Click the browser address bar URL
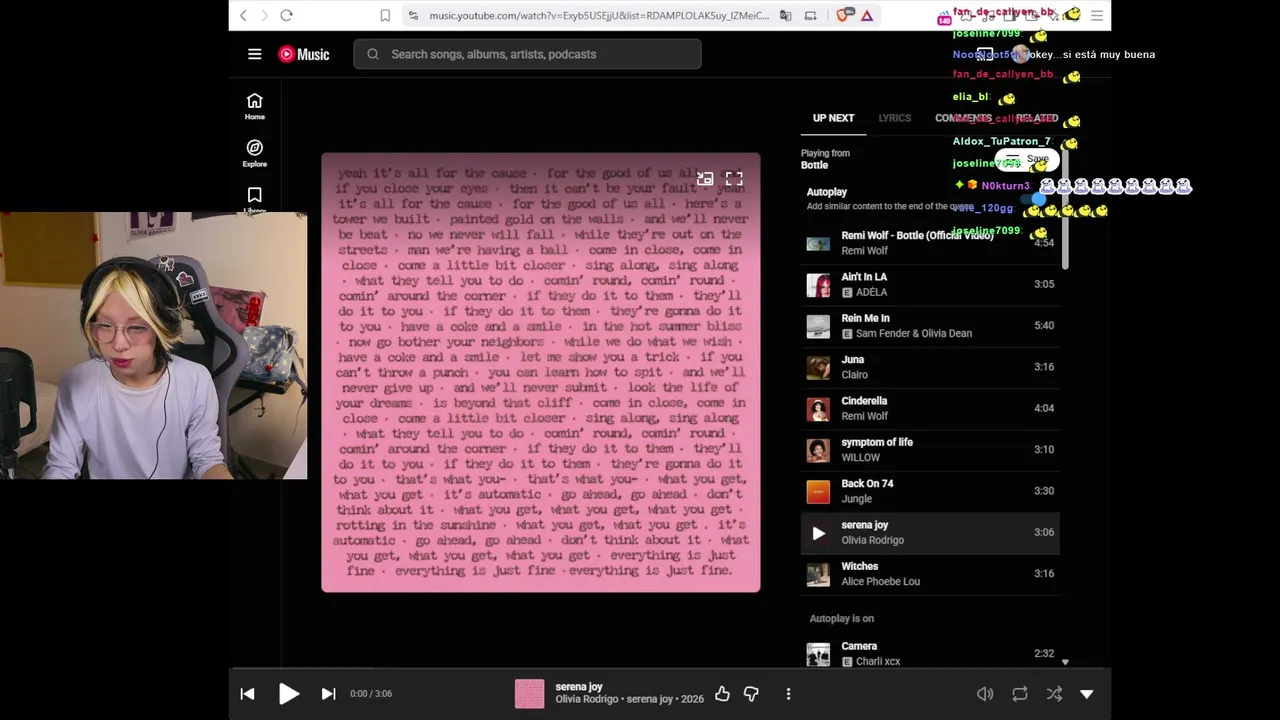 tap(598, 15)
